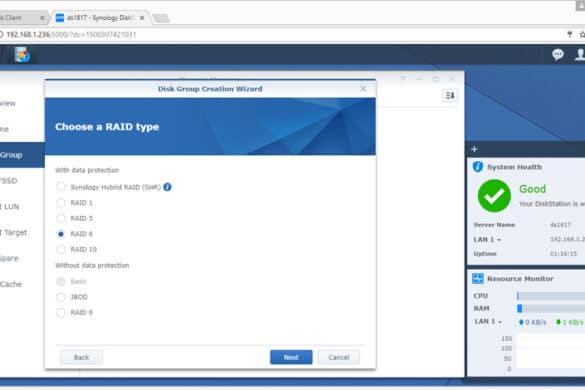Click the System Health widget title
This screenshot has width=585, height=390.
514,167
